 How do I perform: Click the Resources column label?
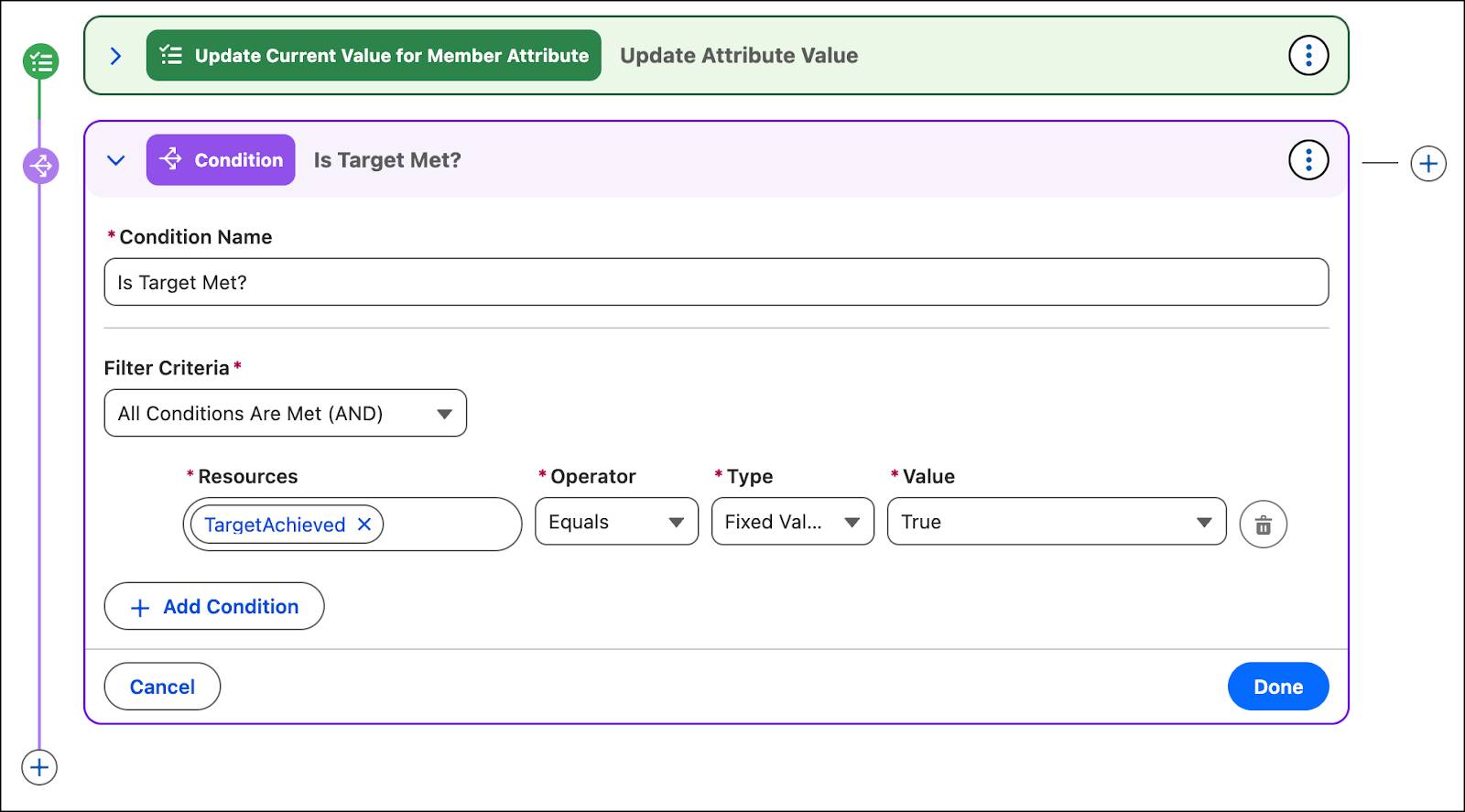pyautogui.click(x=248, y=477)
